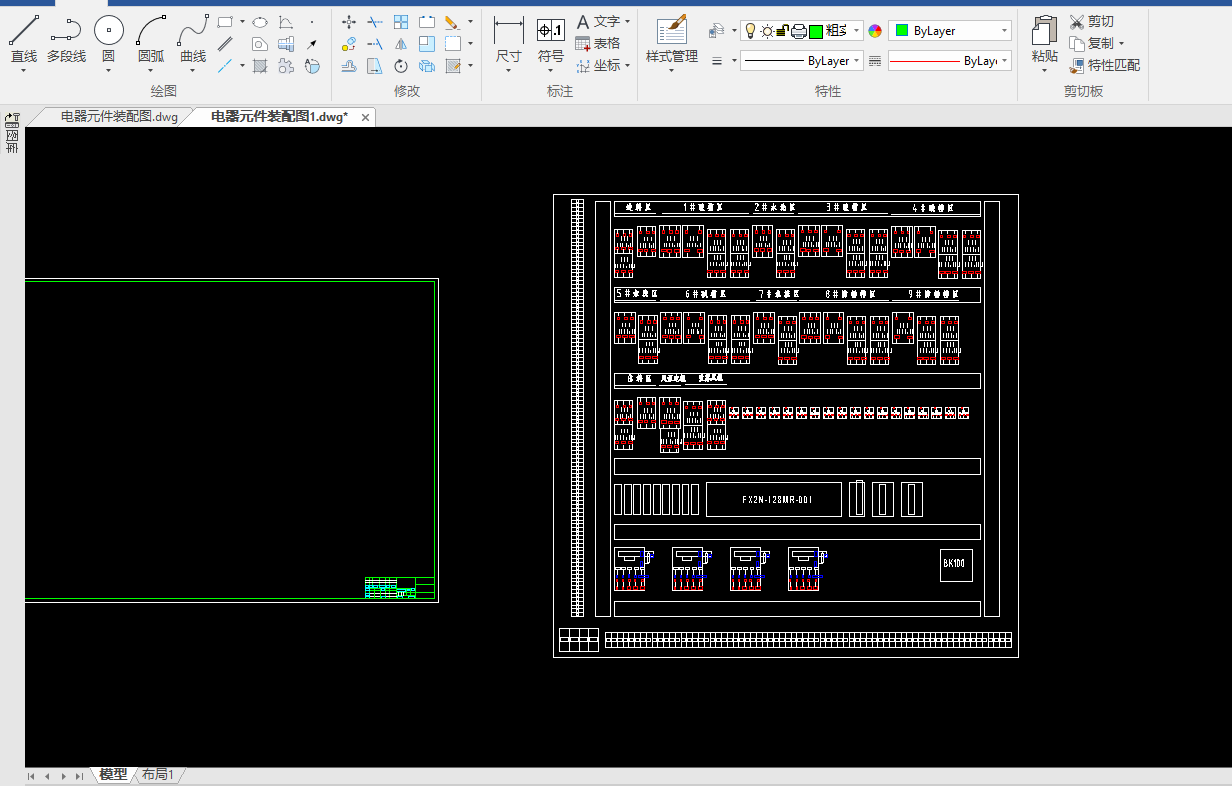
Task: Expand the 文字 text dropdown
Action: click(627, 21)
